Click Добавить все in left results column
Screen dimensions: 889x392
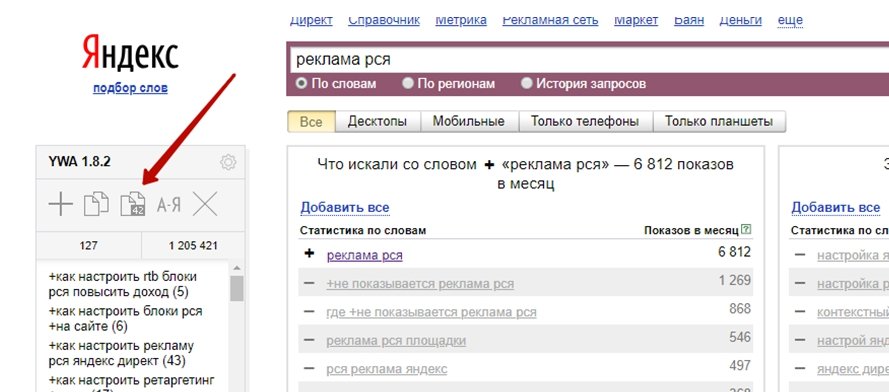(x=345, y=208)
